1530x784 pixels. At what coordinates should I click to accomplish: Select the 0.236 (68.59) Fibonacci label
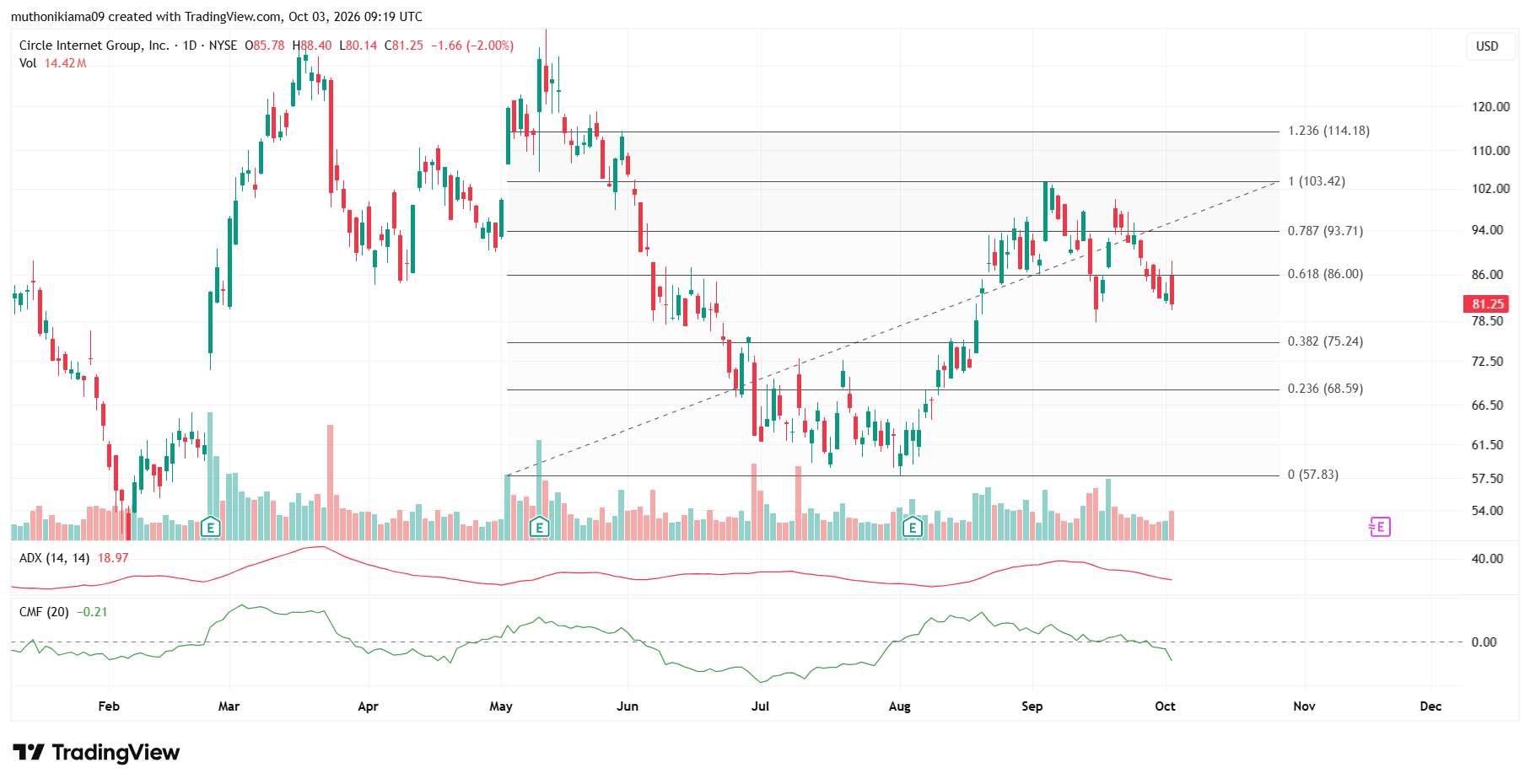coord(1325,389)
